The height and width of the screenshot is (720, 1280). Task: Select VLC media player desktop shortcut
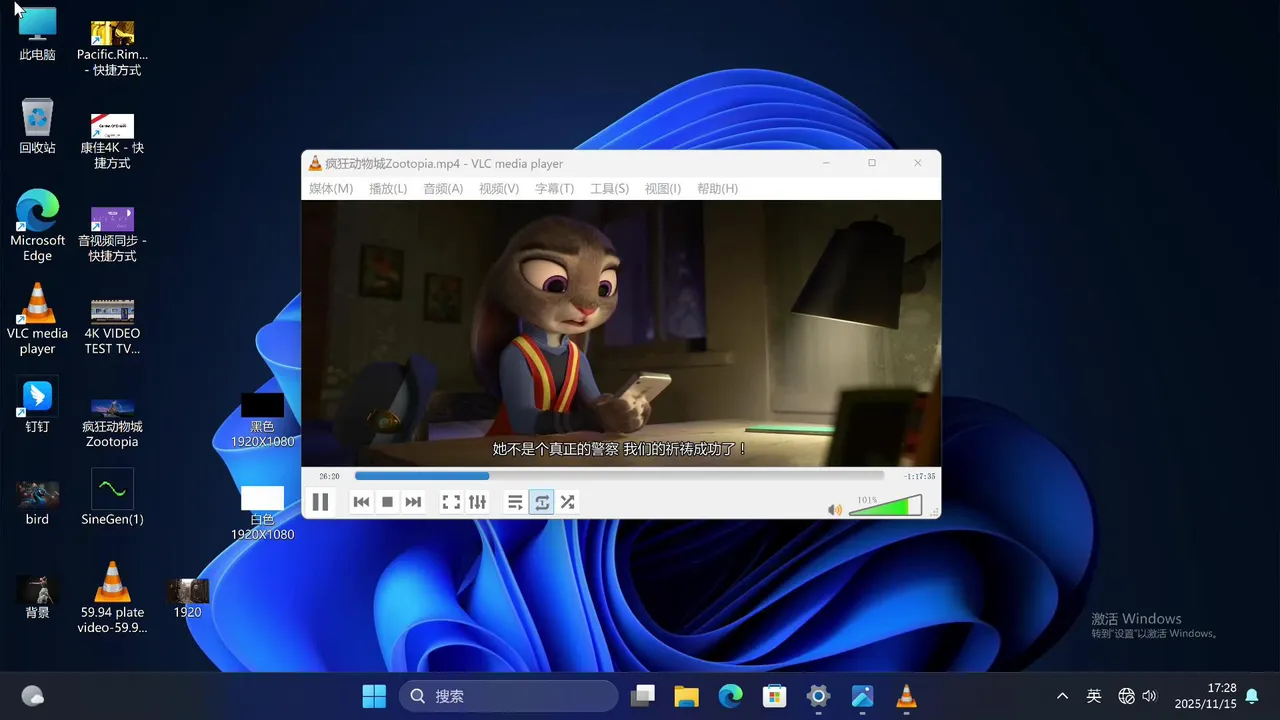click(37, 319)
